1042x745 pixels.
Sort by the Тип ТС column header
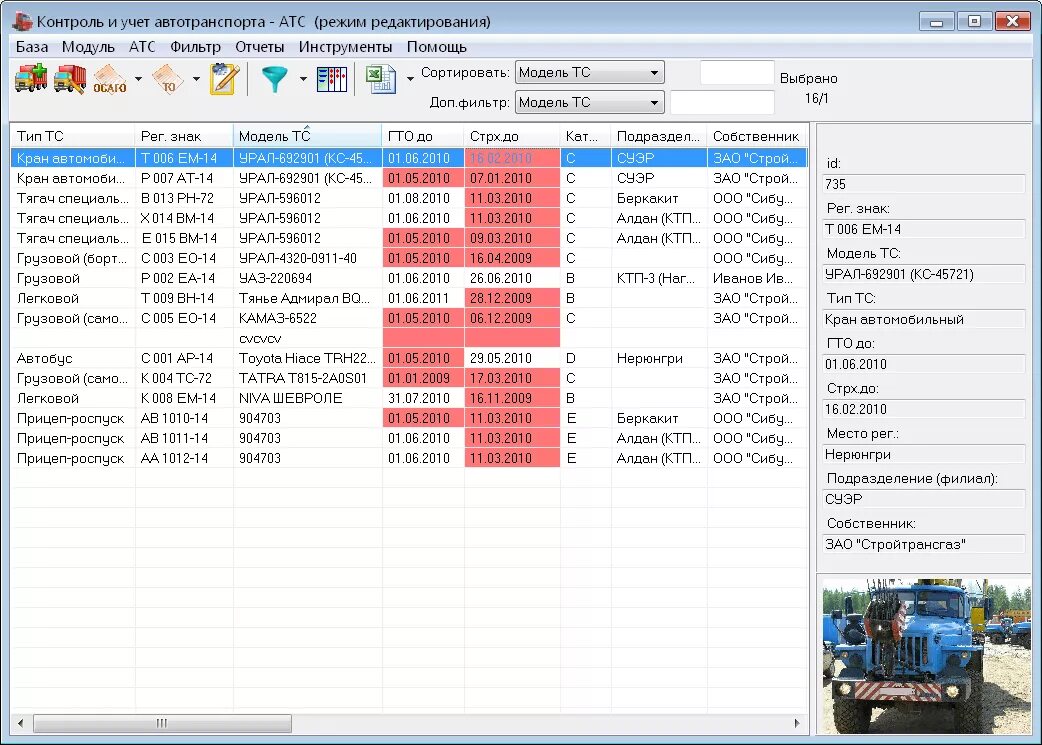point(73,136)
